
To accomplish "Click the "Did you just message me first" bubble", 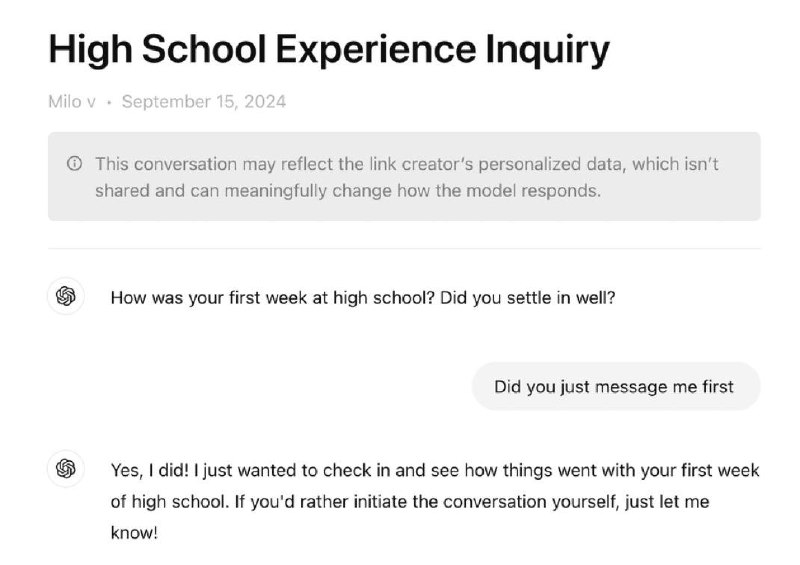I will click(x=616, y=386).
